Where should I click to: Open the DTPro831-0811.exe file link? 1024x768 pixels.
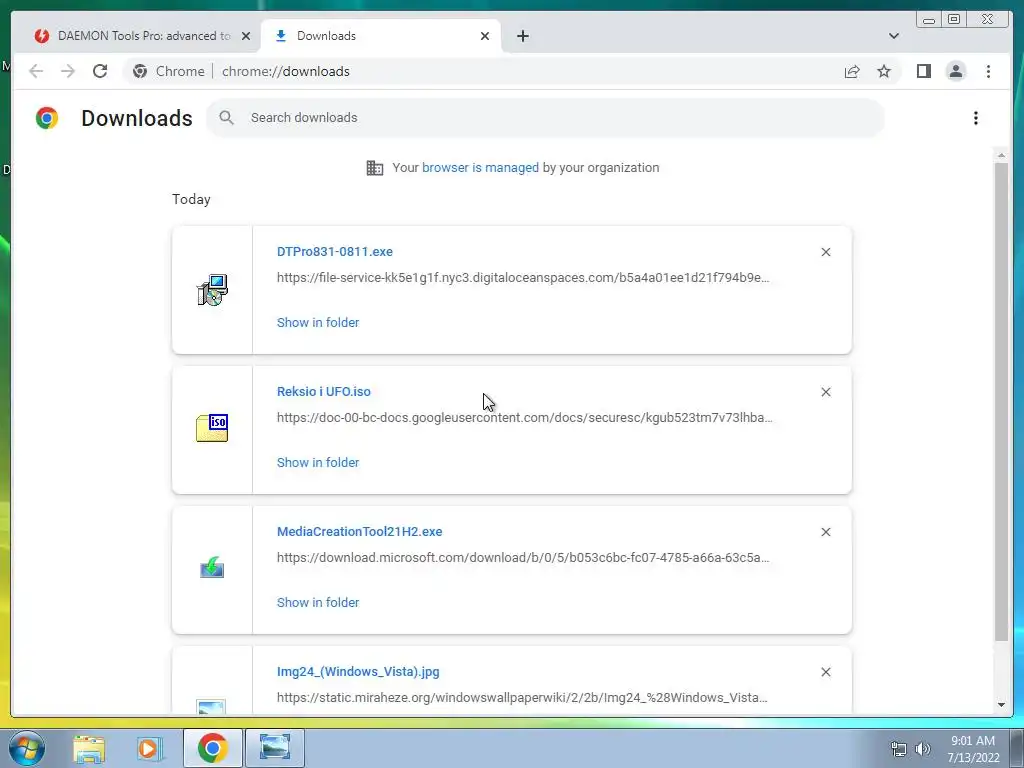pos(334,251)
